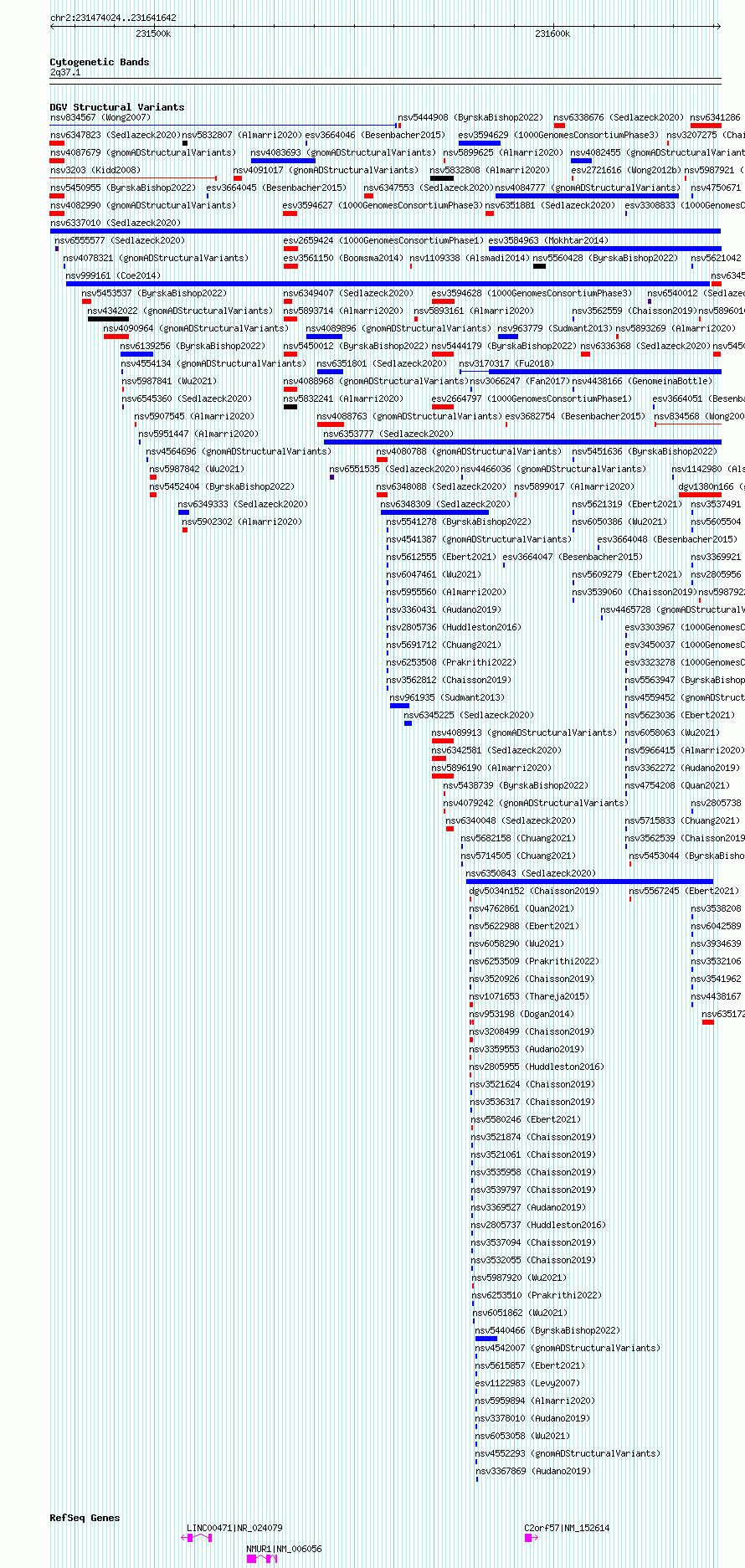The image size is (745, 1568).
Task: Open variant nsv963779 (Sudmant2013)
Action: coord(555,329)
